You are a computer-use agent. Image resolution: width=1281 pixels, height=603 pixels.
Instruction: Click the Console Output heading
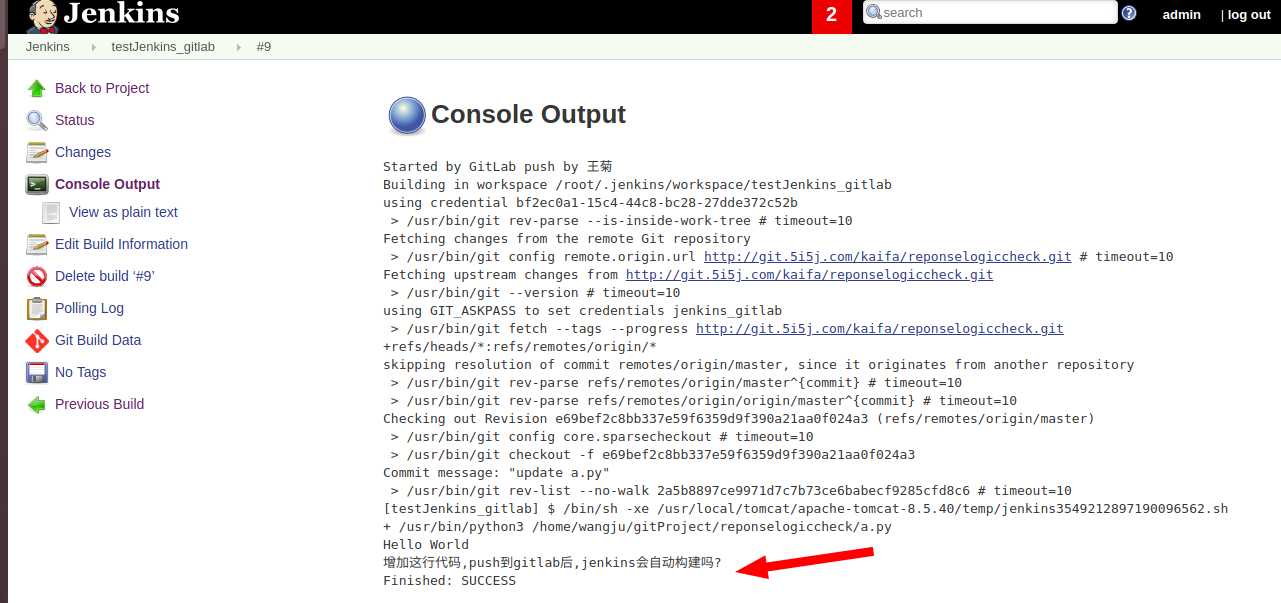[x=528, y=114]
